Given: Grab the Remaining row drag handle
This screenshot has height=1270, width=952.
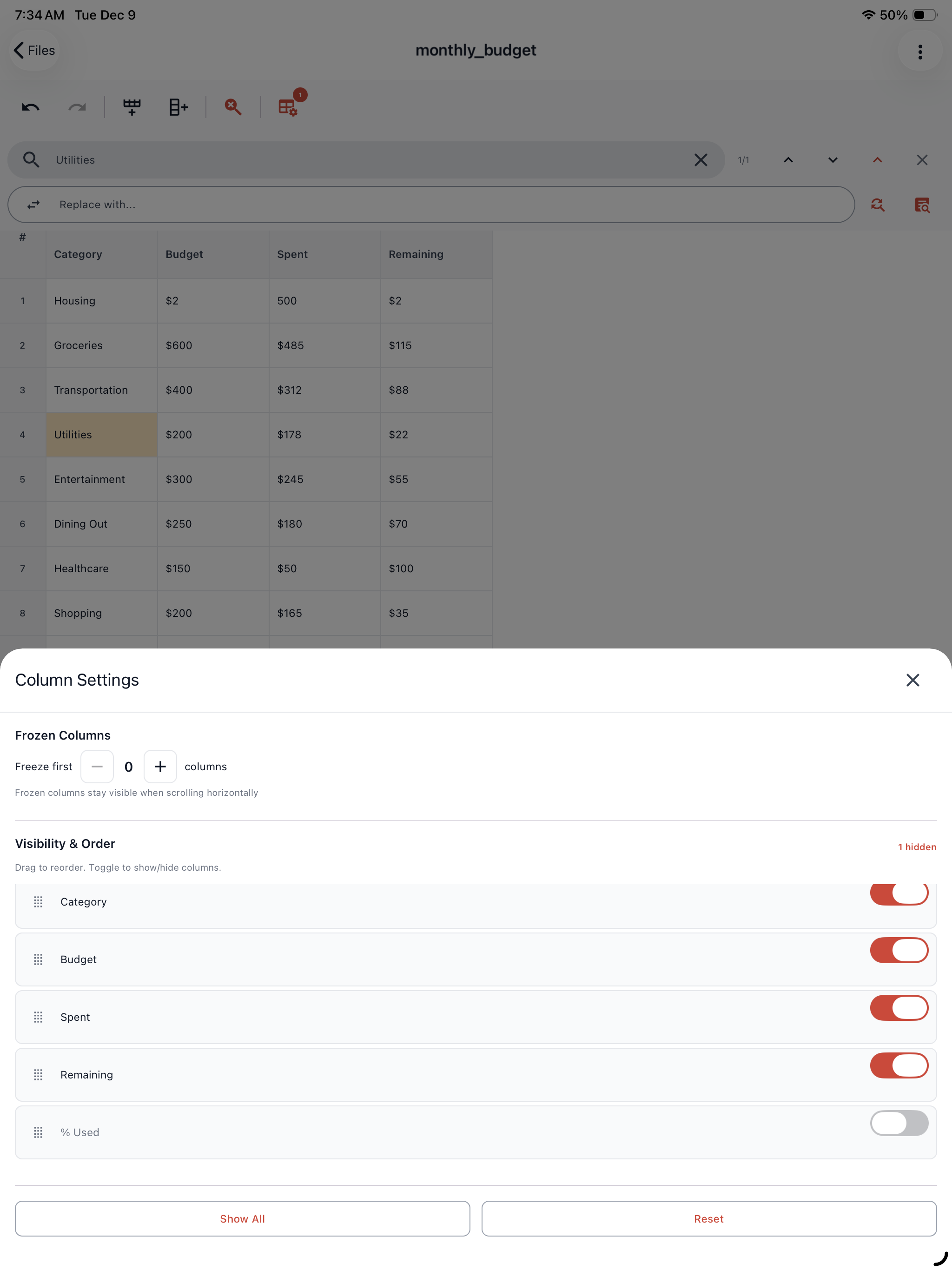Looking at the screenshot, I should coord(38,1075).
